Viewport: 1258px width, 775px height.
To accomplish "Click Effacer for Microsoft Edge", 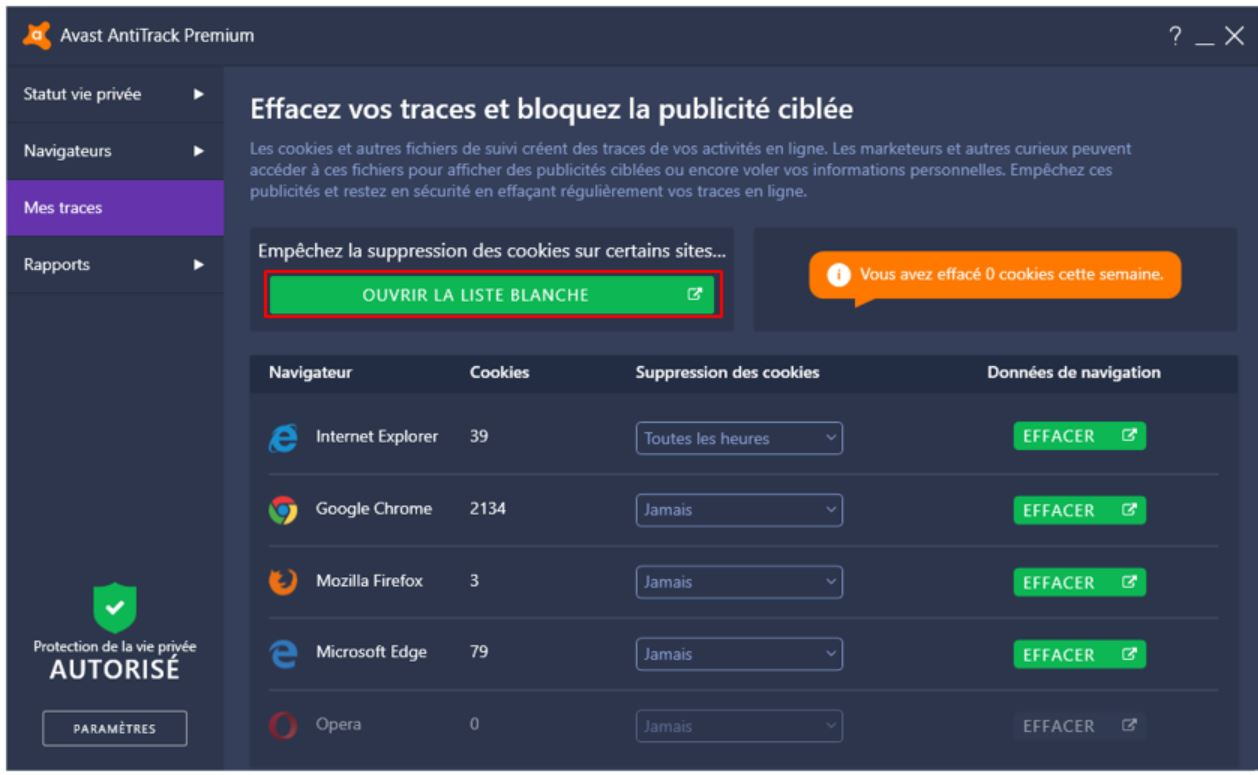I will (1079, 654).
